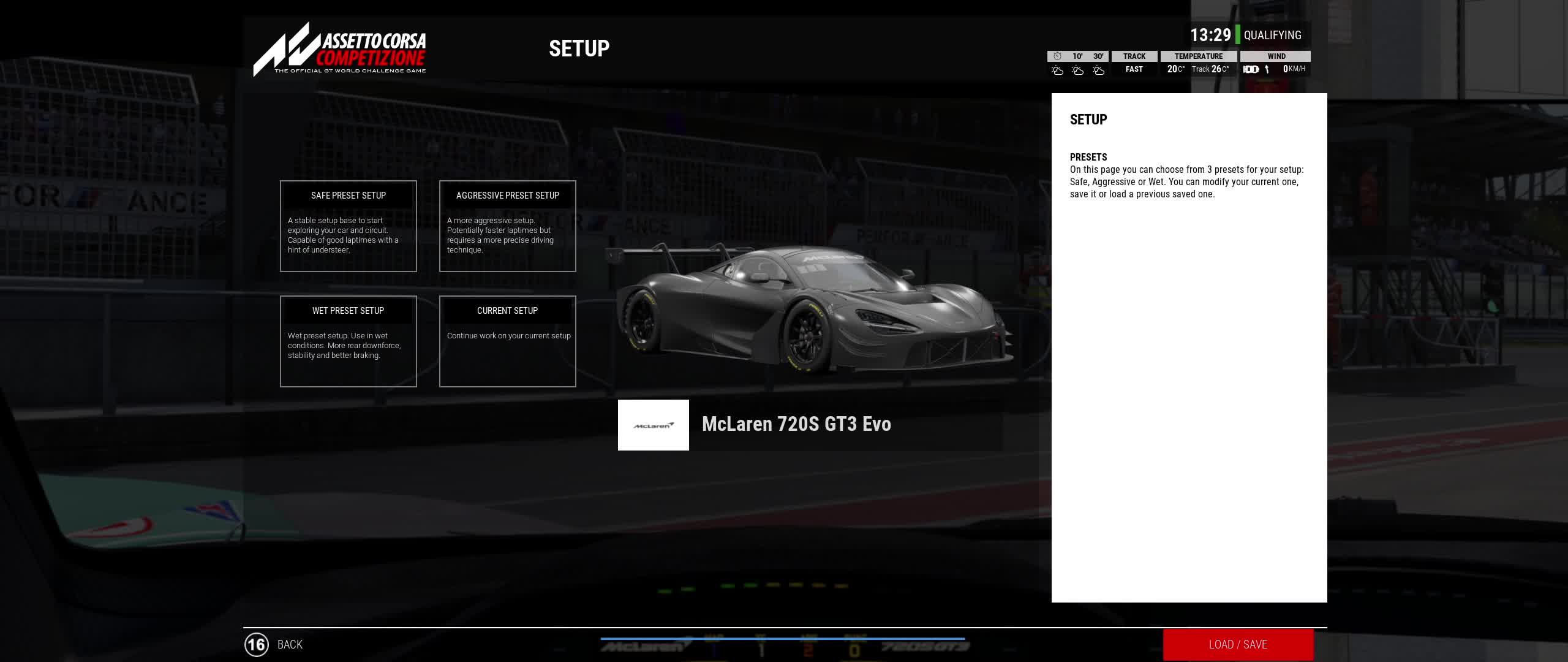Click the green qualifying session indicator bar
Viewport: 1568px width, 662px height.
(1237, 35)
